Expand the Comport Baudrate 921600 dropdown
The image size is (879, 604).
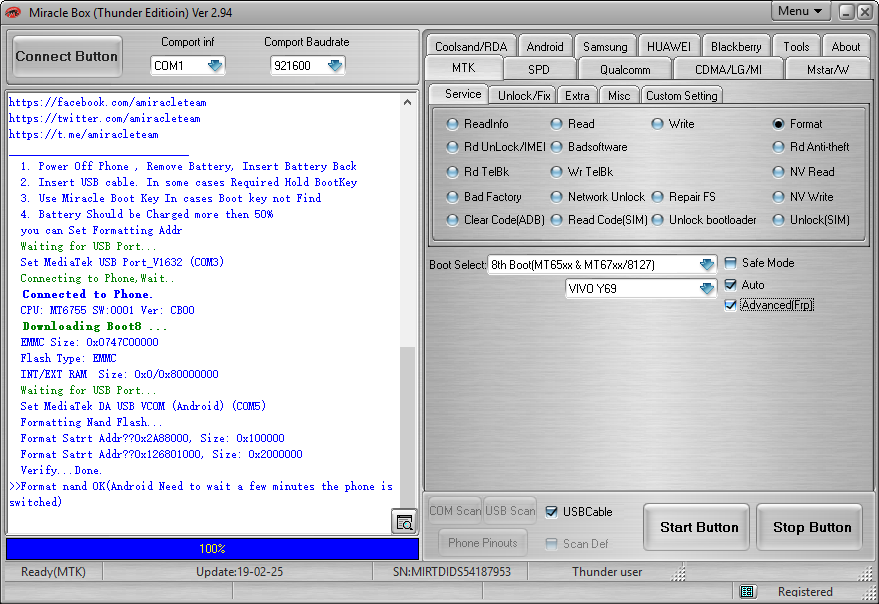pos(335,66)
